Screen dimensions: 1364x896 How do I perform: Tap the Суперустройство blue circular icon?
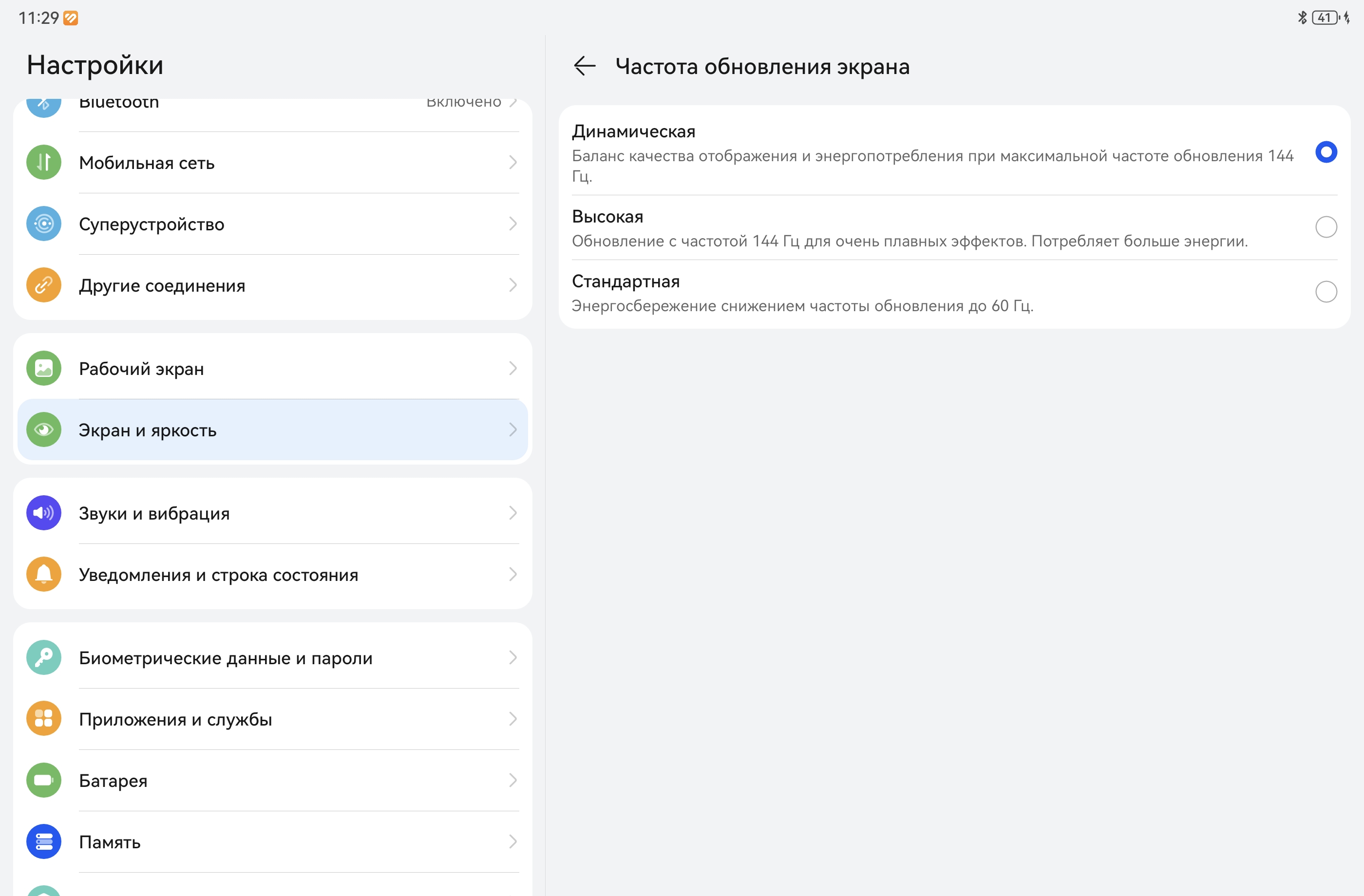point(43,224)
